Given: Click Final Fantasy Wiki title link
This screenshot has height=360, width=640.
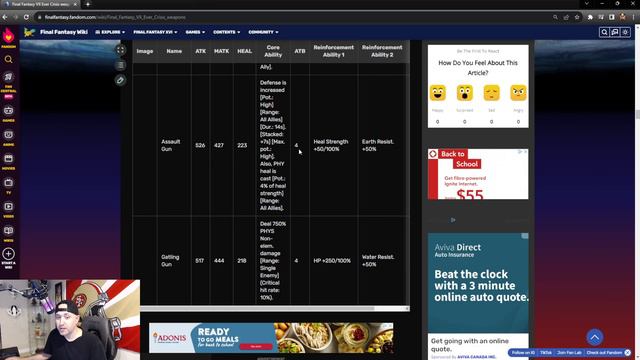Looking at the screenshot, I should [x=64, y=32].
